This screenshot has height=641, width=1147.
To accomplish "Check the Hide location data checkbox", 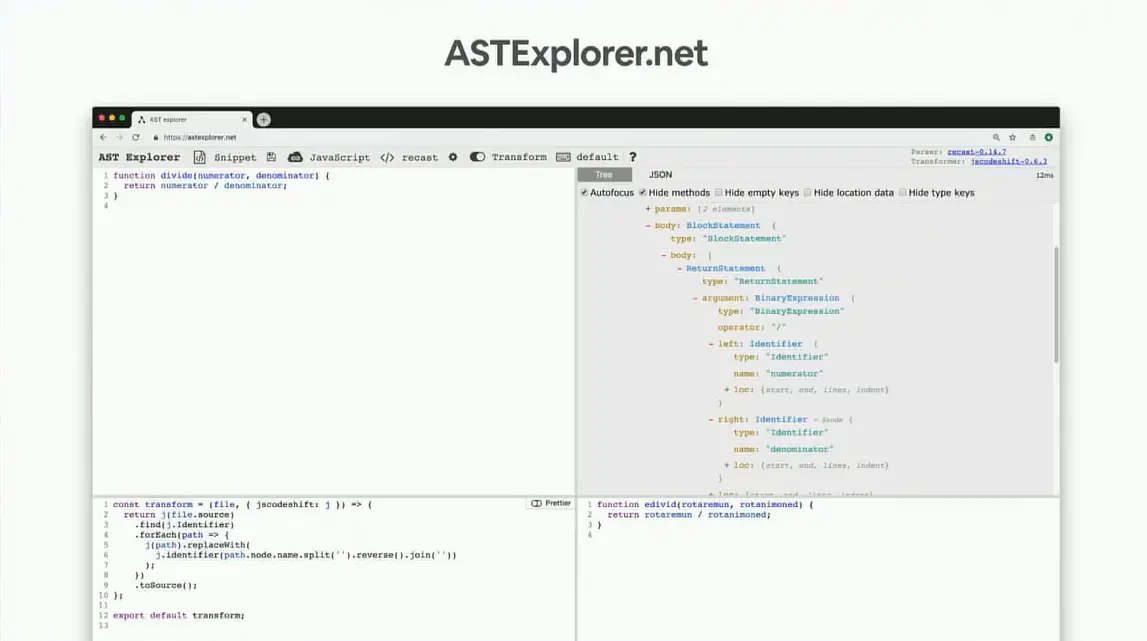I will 808,192.
